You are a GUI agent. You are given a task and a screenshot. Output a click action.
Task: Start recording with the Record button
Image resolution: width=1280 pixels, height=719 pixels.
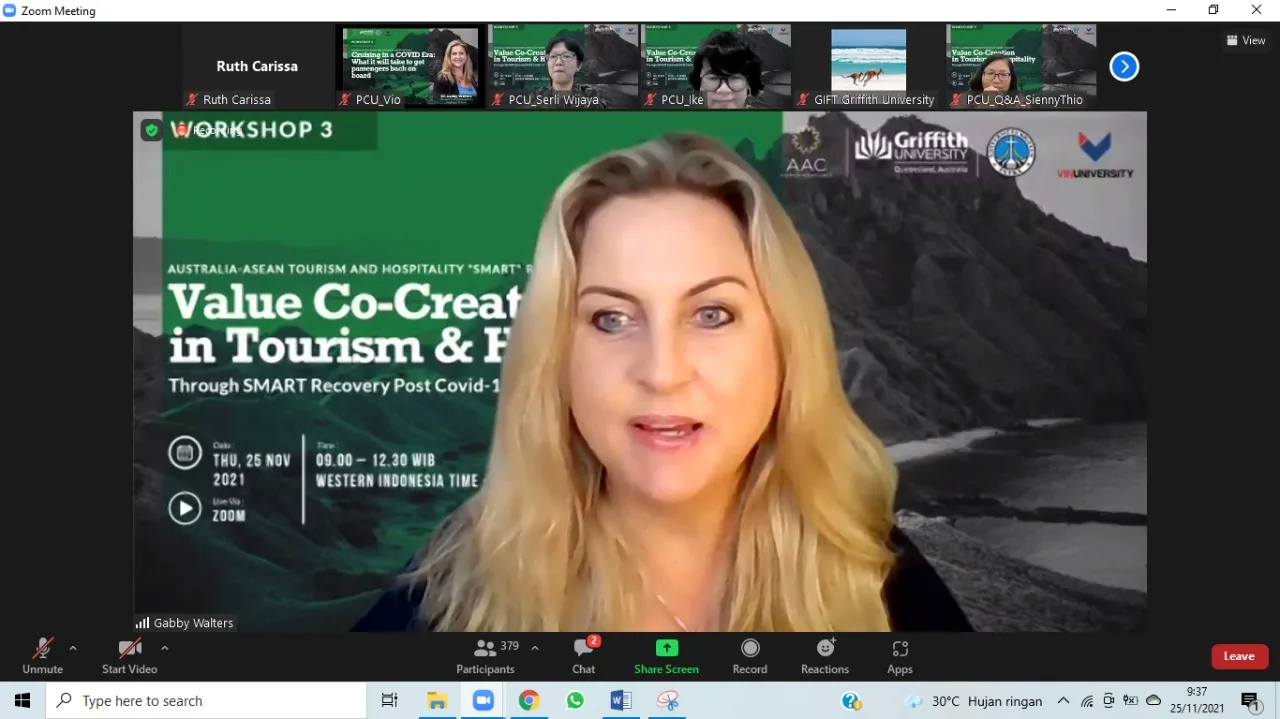click(x=750, y=656)
